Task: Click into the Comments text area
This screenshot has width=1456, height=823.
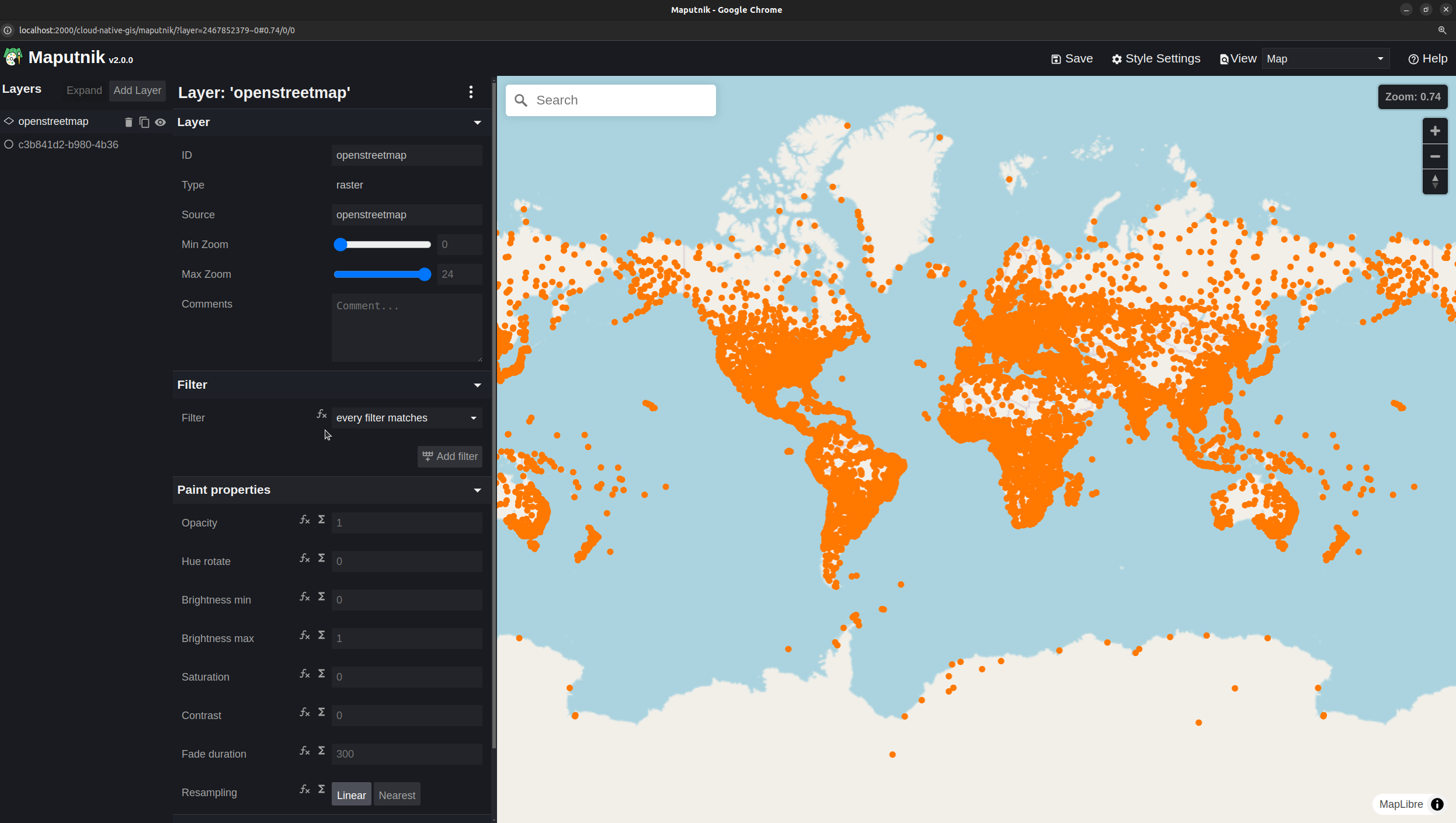Action: pos(406,328)
